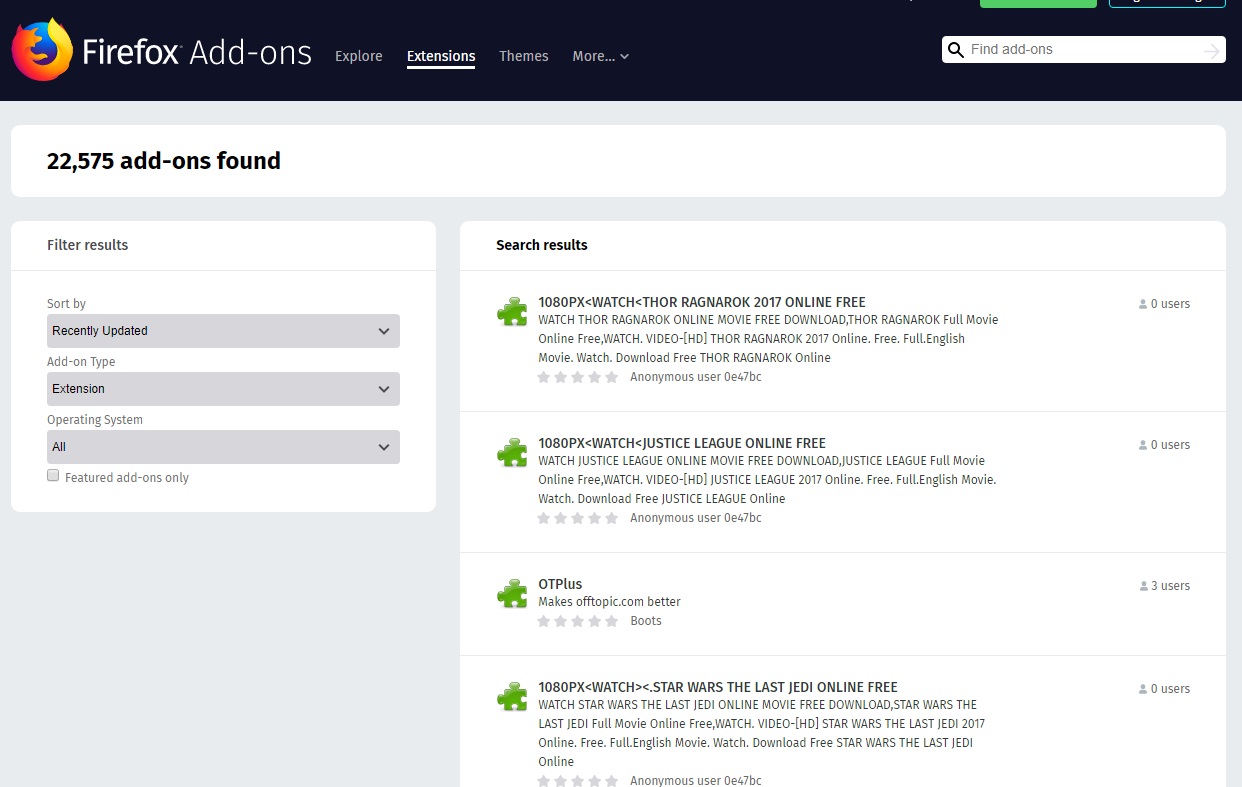Click '0 users' for THOR RAGNAROK add-on
This screenshot has width=1242, height=787.
point(1170,304)
